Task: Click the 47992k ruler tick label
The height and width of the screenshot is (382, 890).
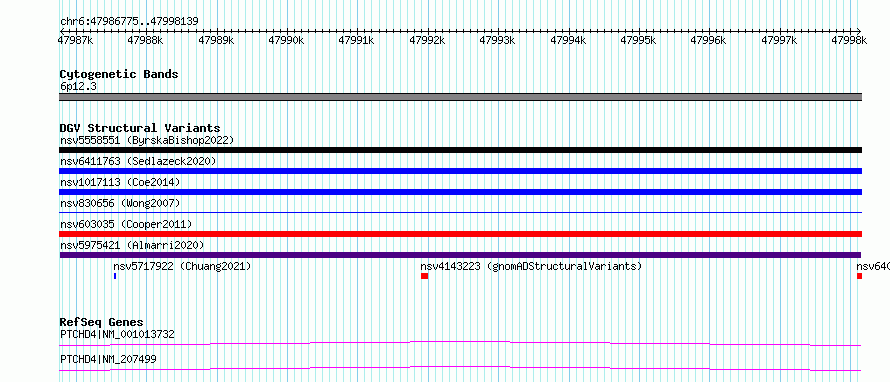Action: coord(427,40)
